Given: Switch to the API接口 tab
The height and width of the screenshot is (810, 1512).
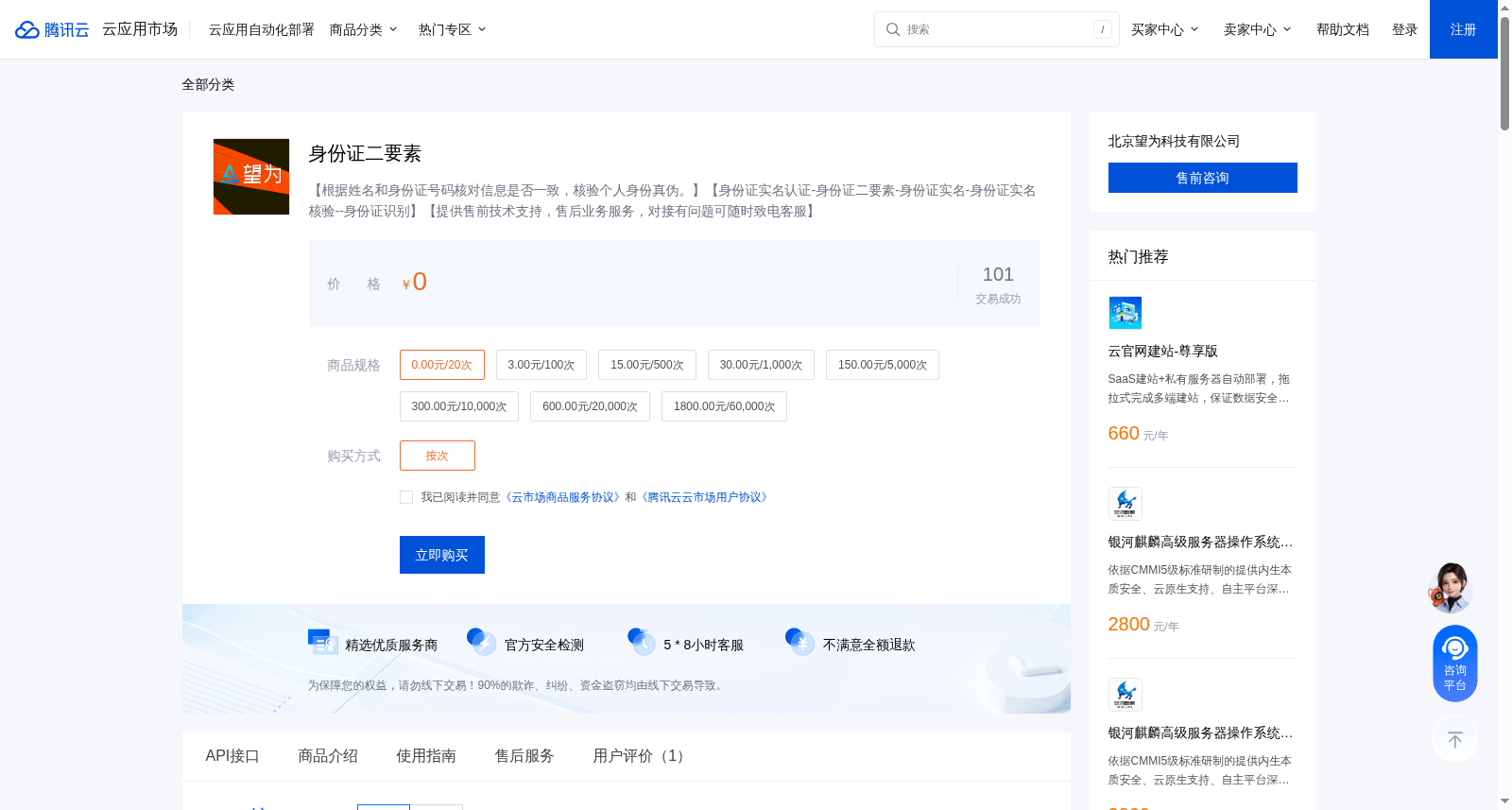Looking at the screenshot, I should coord(232,756).
